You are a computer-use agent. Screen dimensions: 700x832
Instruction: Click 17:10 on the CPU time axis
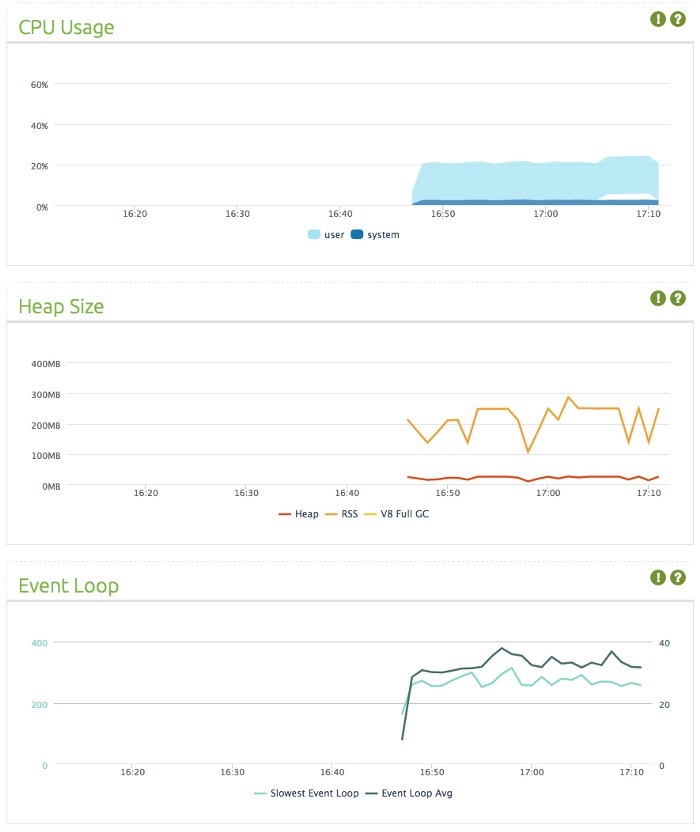pos(649,214)
